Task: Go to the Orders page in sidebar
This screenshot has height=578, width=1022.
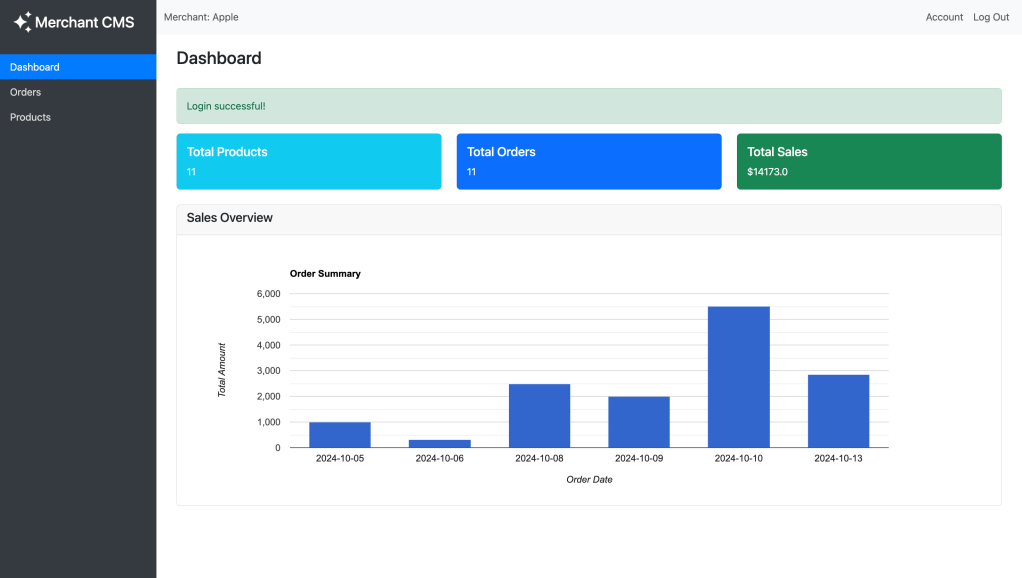Action: click(26, 92)
